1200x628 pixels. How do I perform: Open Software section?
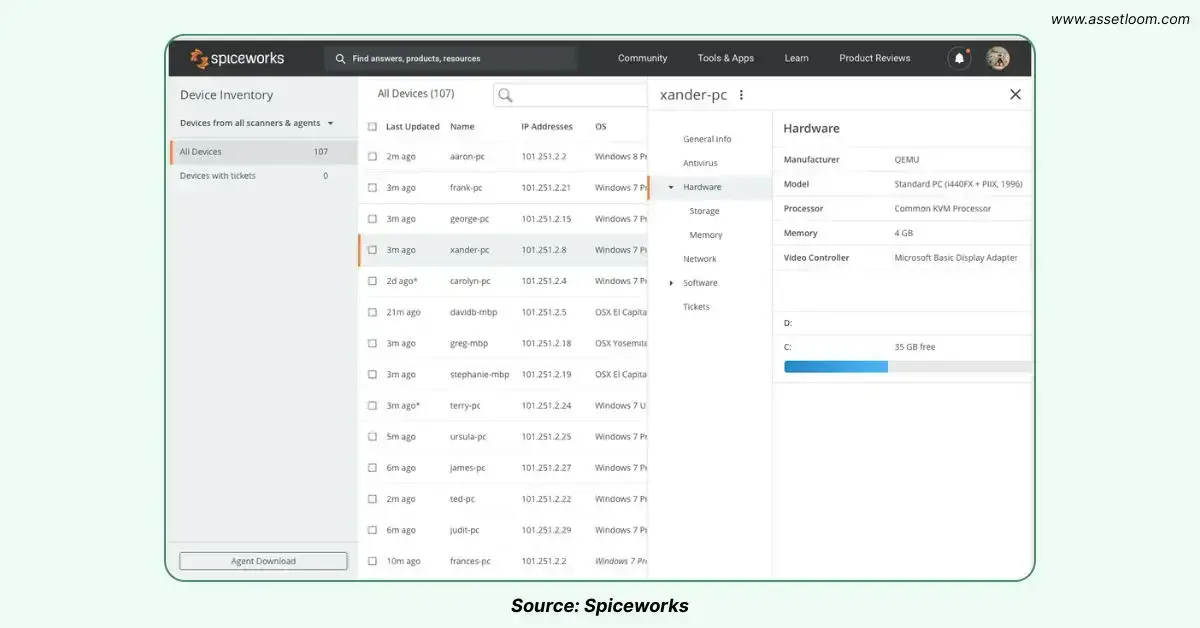[x=700, y=283]
